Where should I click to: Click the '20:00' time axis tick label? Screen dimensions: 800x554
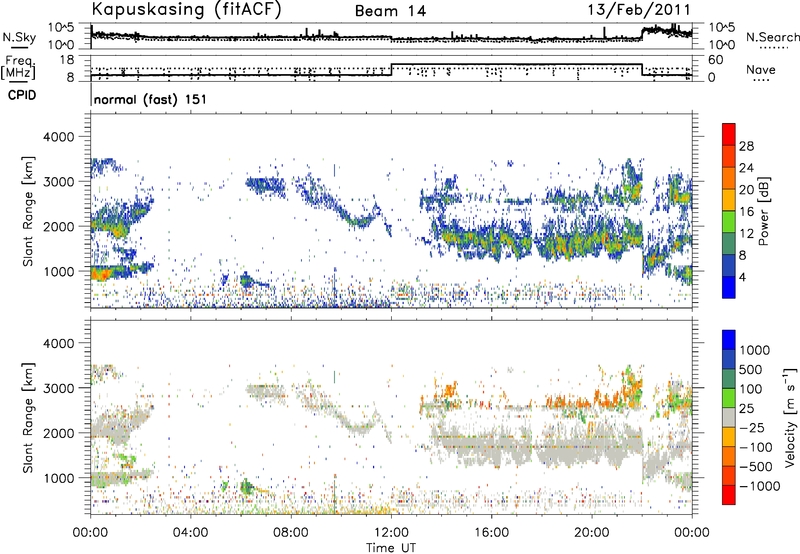(x=591, y=533)
